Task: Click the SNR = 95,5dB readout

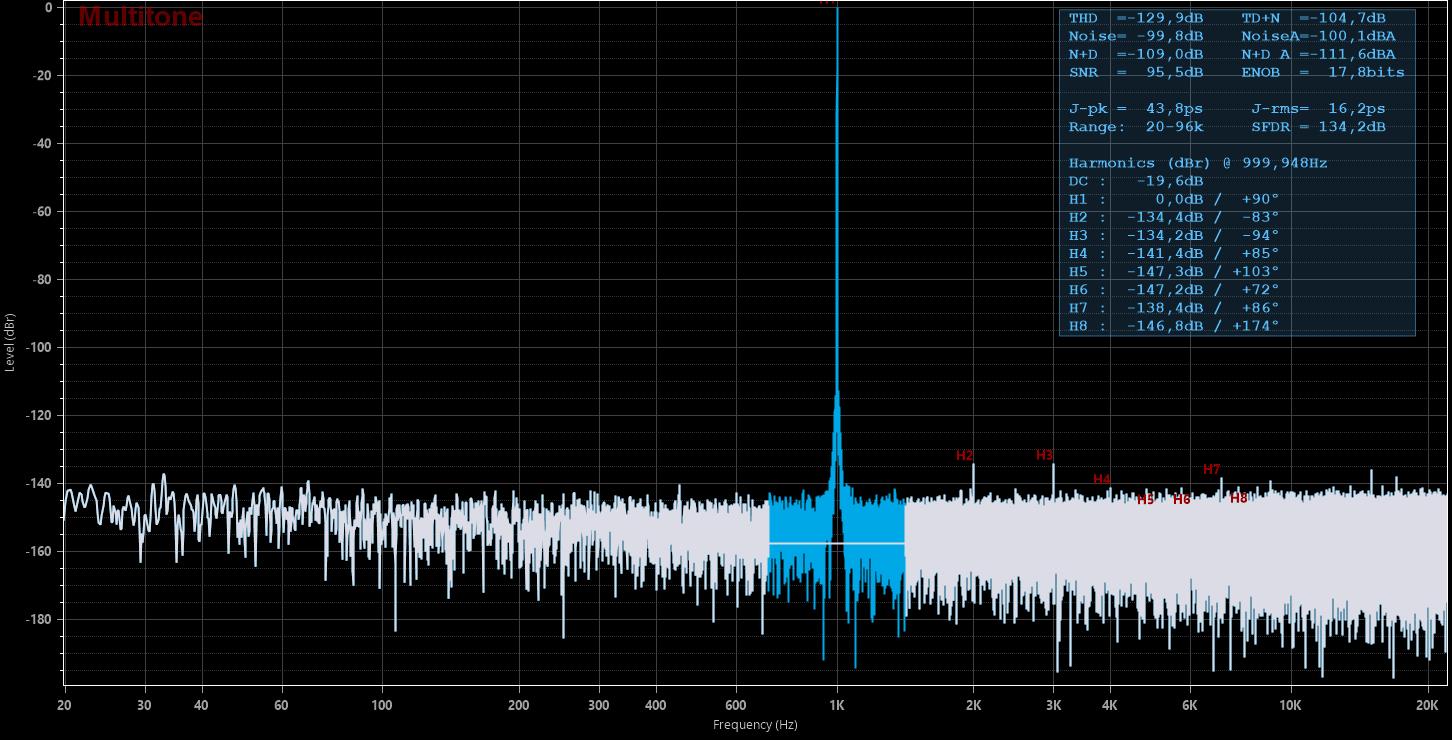Action: point(1136,72)
